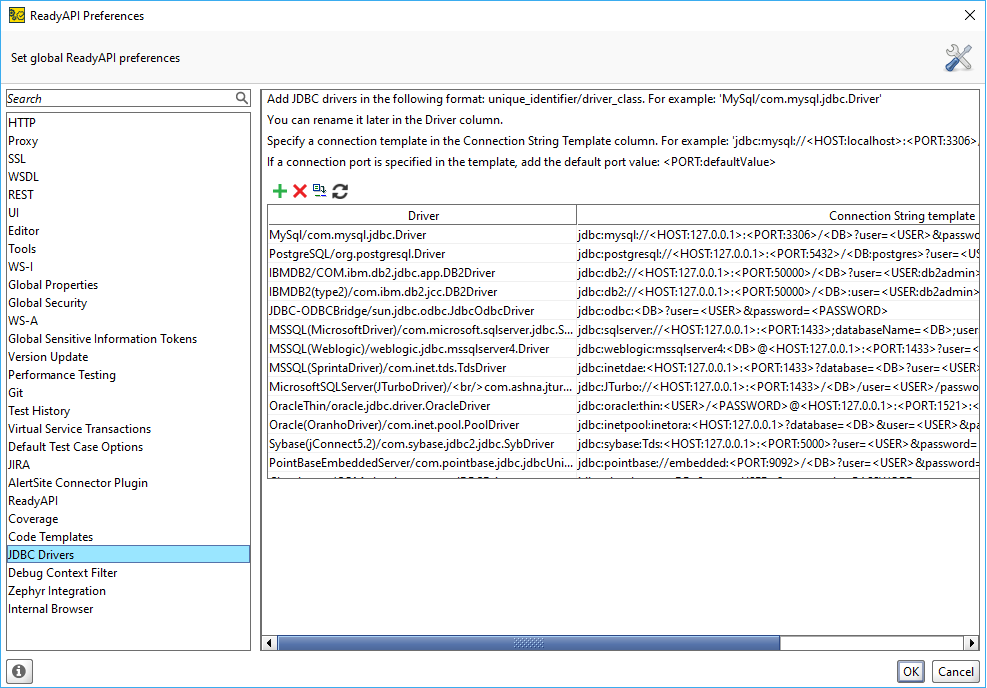Screen dimensions: 987x688
Task: Select the IBMDB2/COM.ibm.db2.jdbc.app.DB2Driver row
Action: [623, 273]
